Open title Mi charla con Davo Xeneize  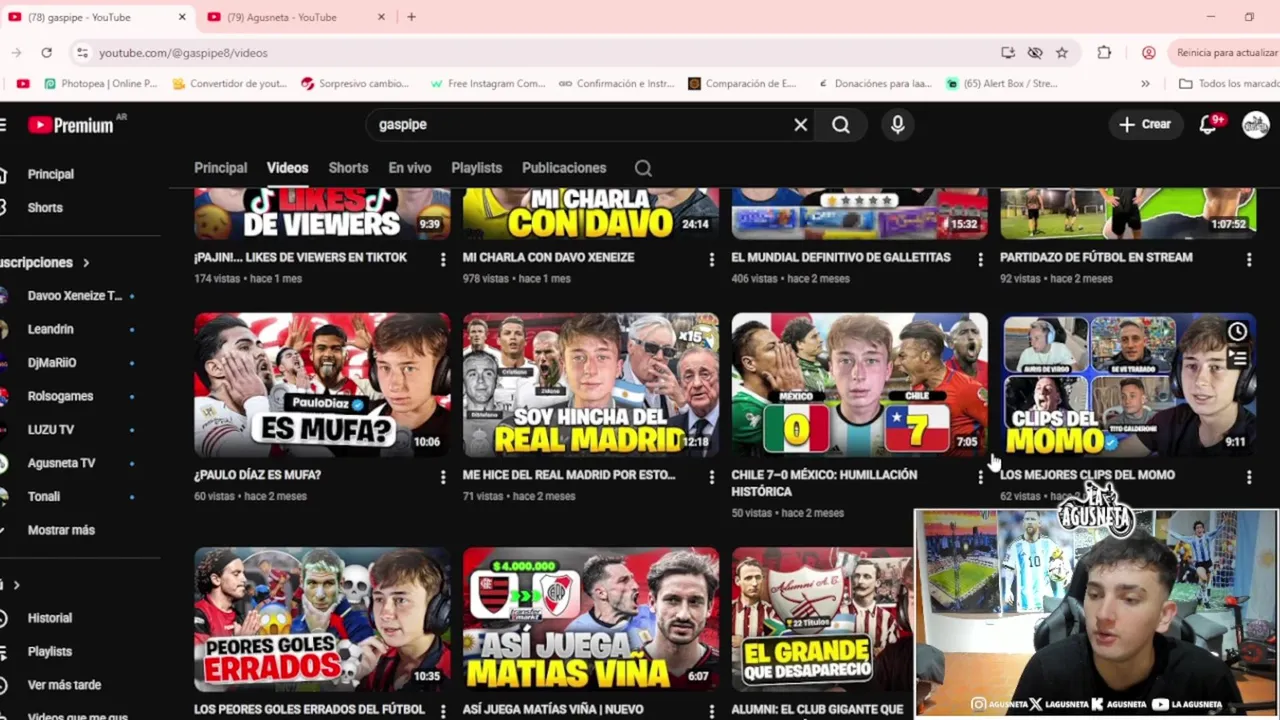[x=548, y=258]
